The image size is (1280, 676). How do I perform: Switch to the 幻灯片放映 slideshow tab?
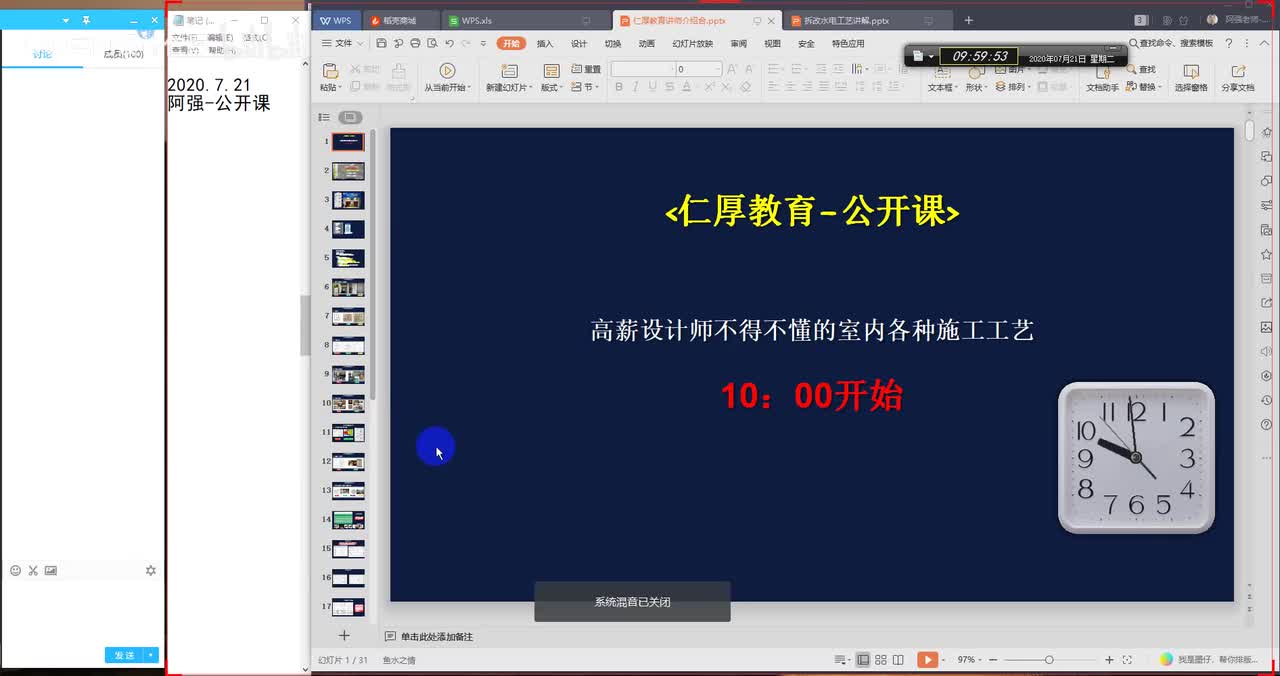click(x=693, y=44)
